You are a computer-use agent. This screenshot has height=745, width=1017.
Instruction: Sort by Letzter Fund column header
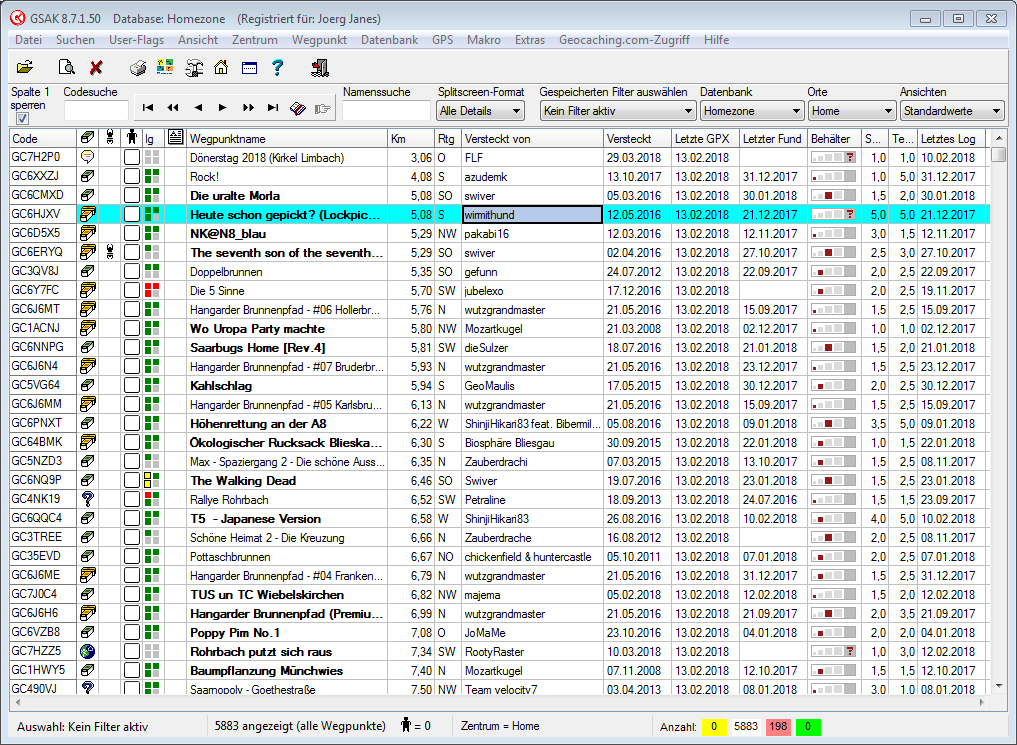[772, 138]
